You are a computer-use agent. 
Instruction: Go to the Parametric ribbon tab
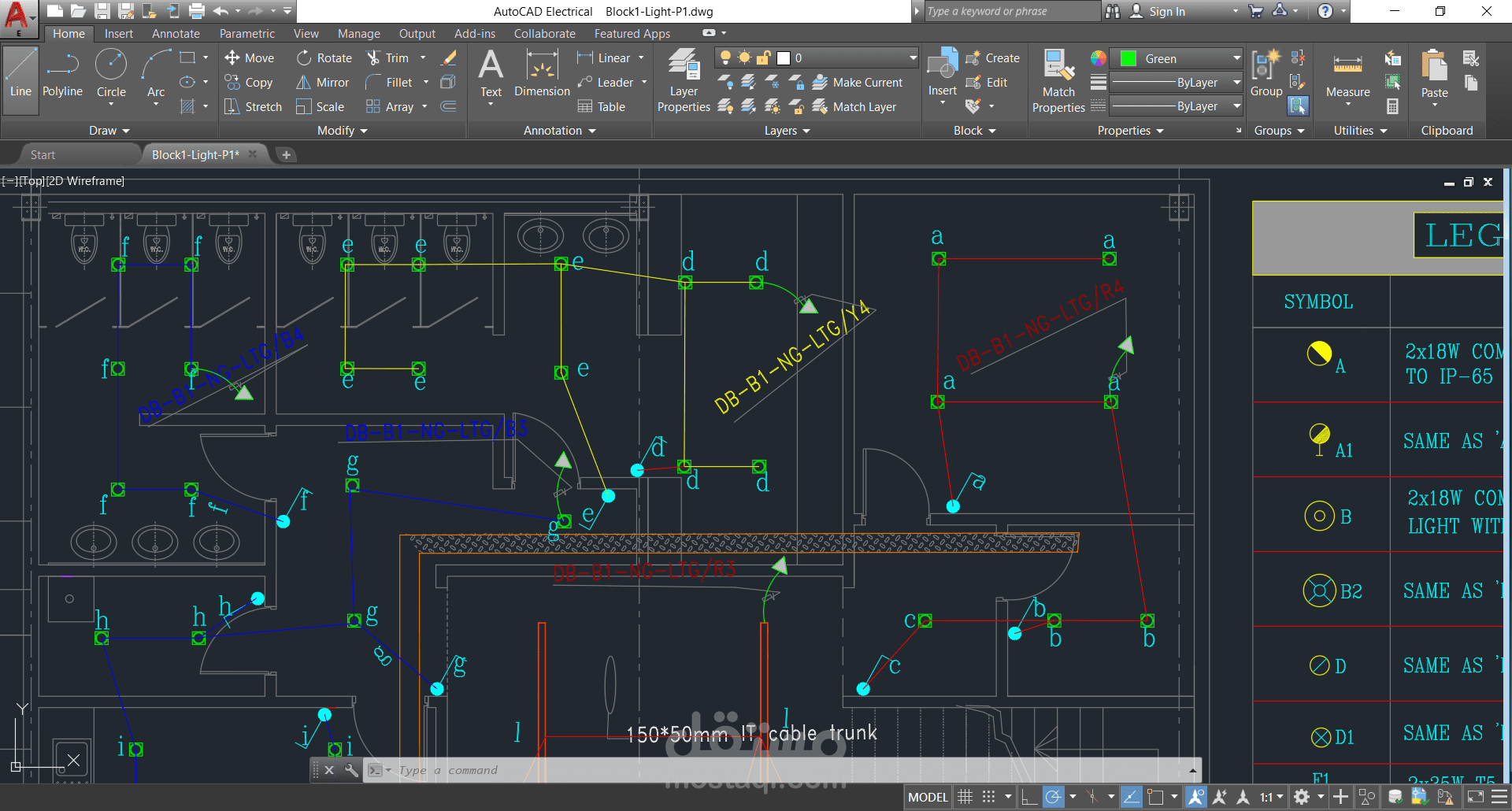tap(247, 34)
